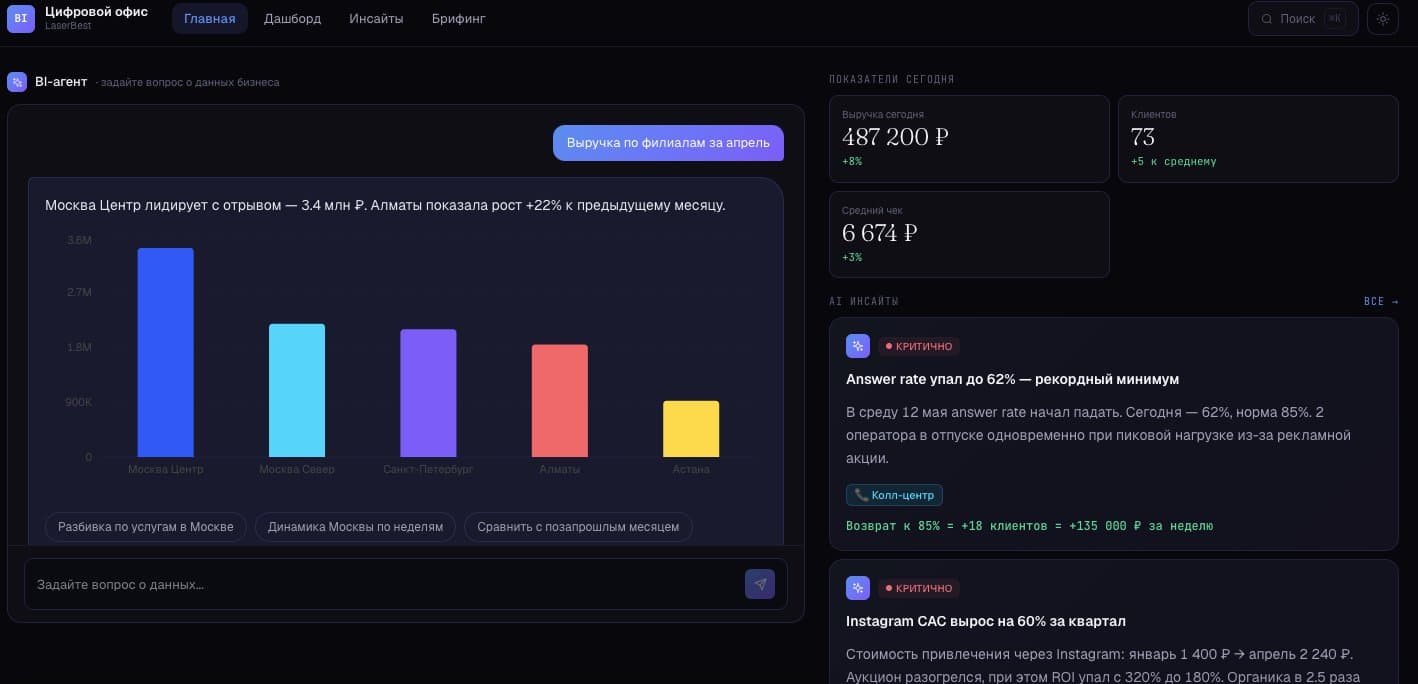
Task: Toggle the light theme sun icon
Action: pos(1383,19)
